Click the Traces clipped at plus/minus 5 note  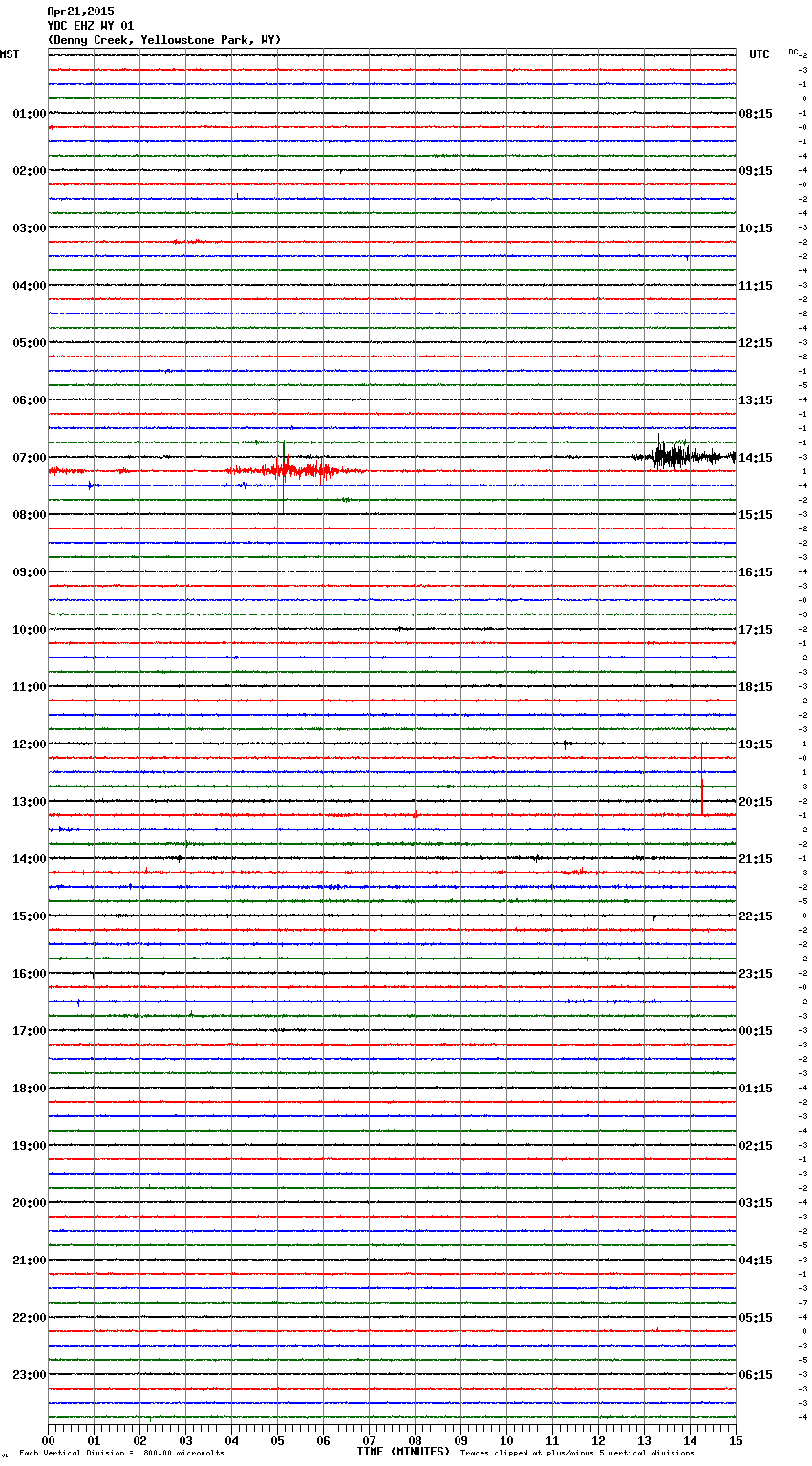point(577,1454)
